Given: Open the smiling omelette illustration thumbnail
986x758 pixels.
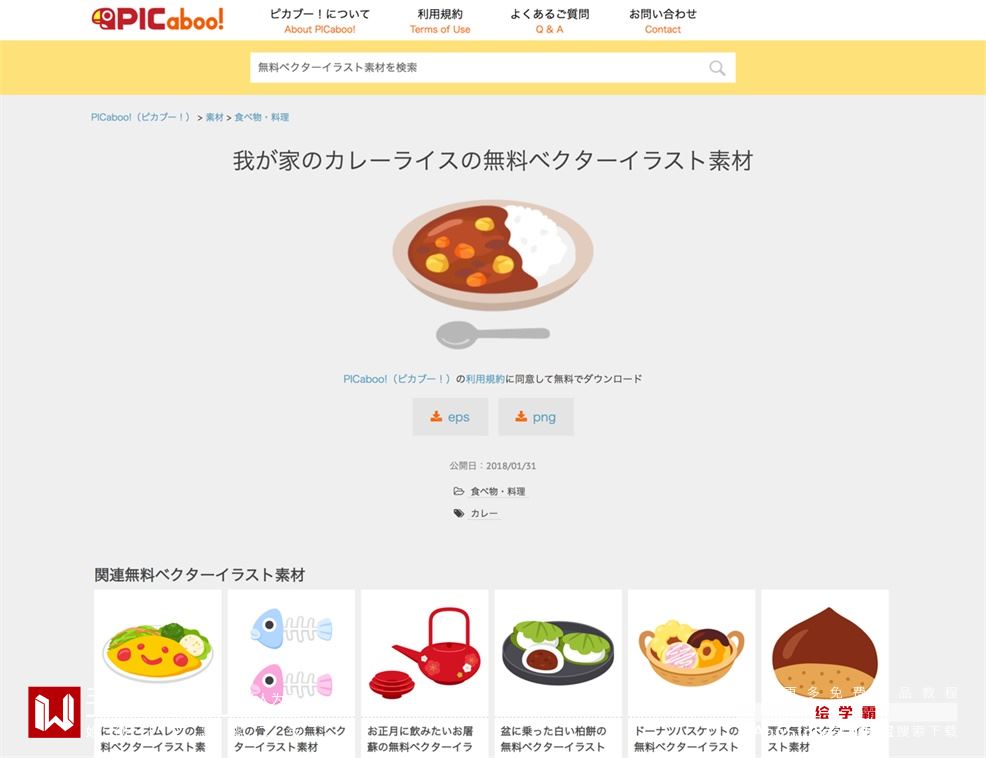Looking at the screenshot, I should tap(158, 652).
